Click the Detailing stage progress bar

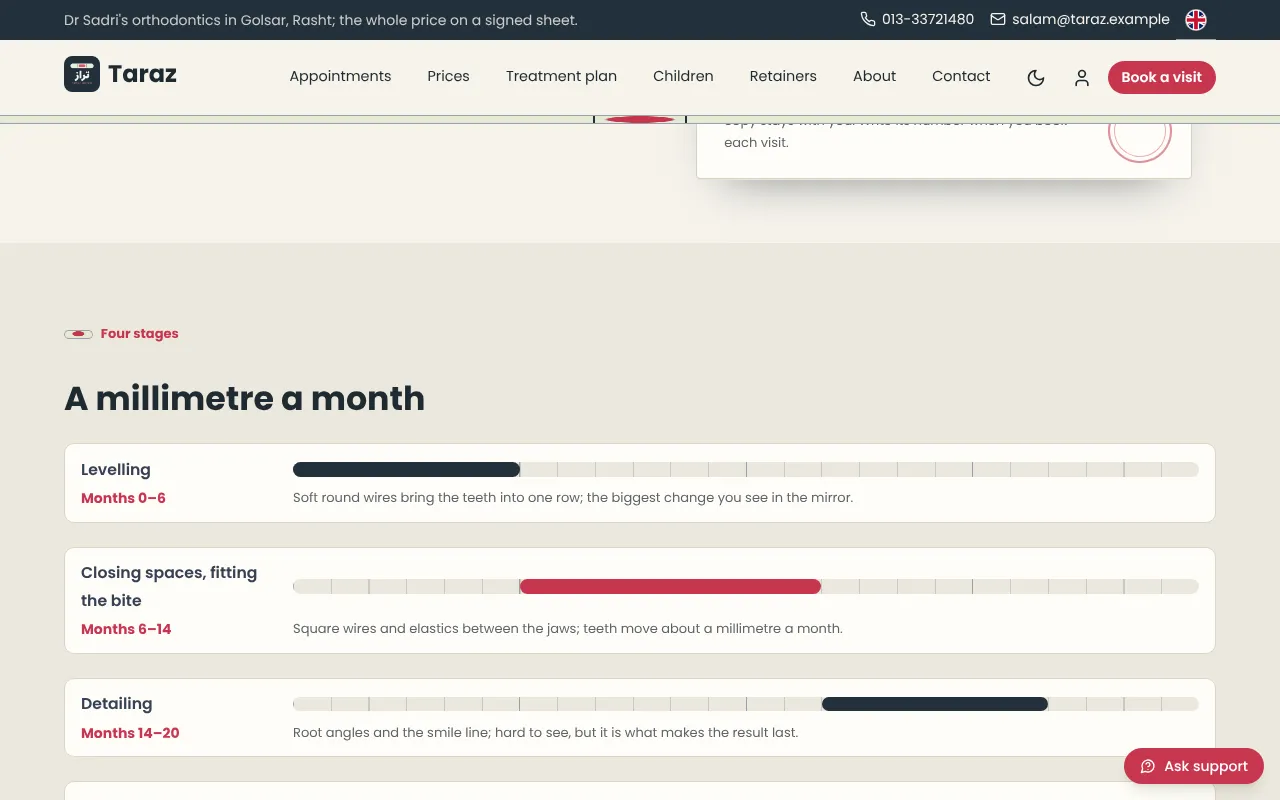tap(935, 704)
